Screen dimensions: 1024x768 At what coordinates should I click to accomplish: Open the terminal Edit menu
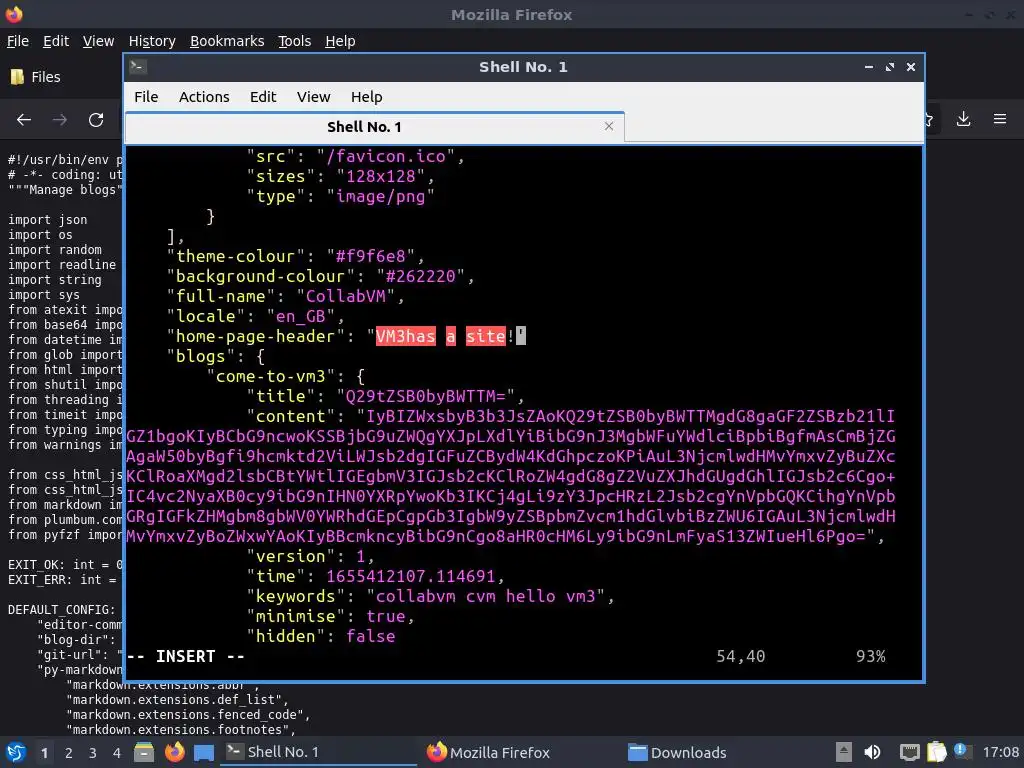point(263,97)
